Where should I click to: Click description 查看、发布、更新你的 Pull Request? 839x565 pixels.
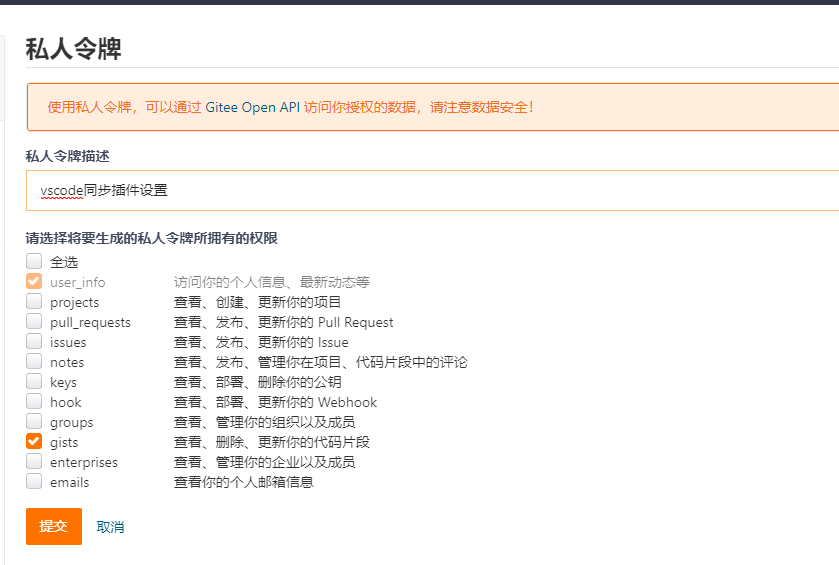[284, 322]
